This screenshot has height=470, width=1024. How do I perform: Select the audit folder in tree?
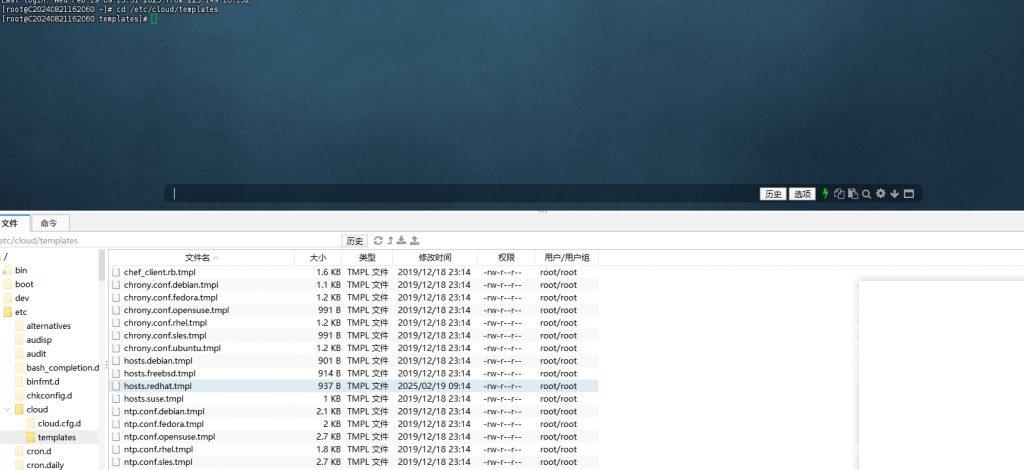[37, 354]
